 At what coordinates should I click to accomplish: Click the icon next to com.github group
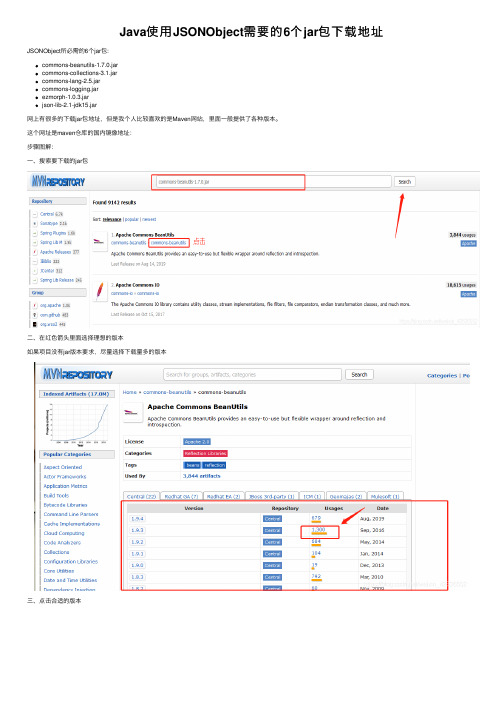(x=35, y=315)
